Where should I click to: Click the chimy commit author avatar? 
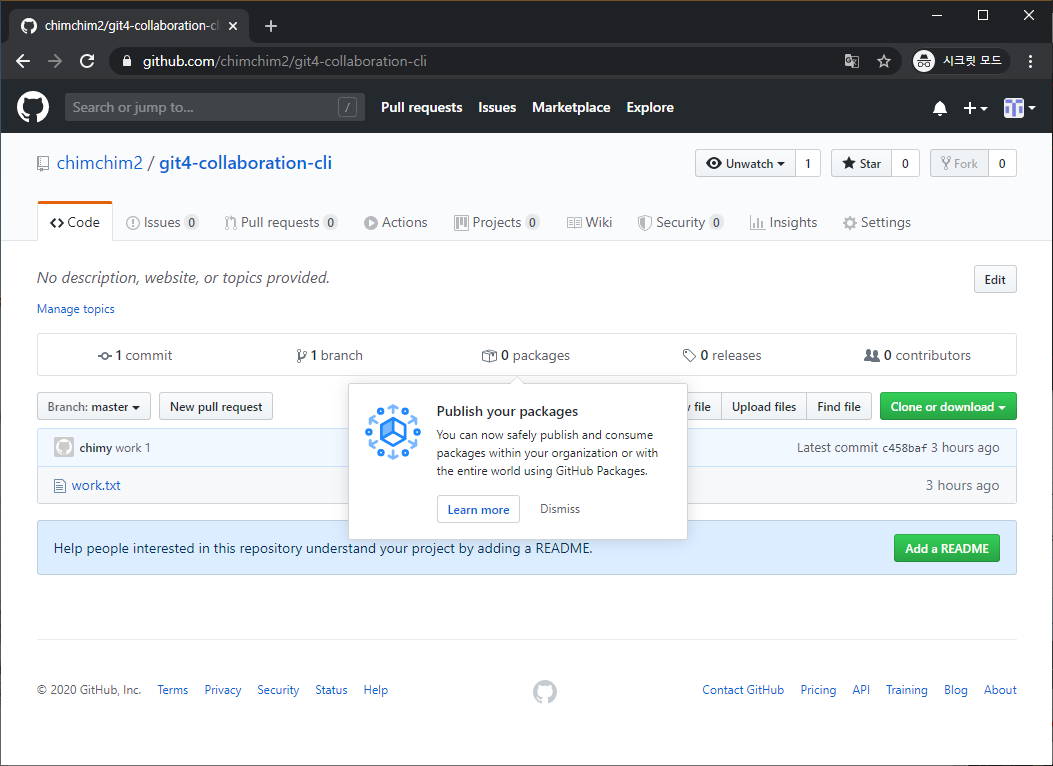[x=64, y=447]
